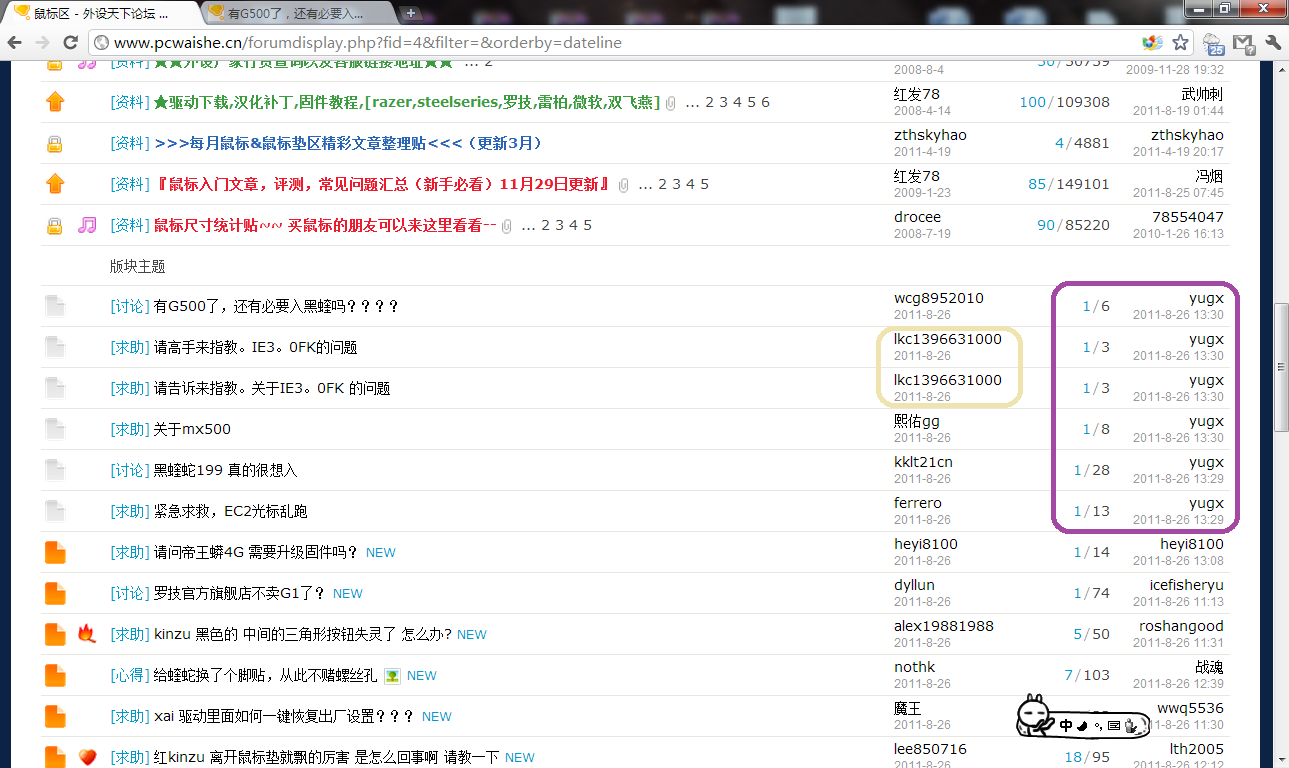This screenshot has width=1289, height=768.
Task: Reload the current forum page
Action: point(70,43)
